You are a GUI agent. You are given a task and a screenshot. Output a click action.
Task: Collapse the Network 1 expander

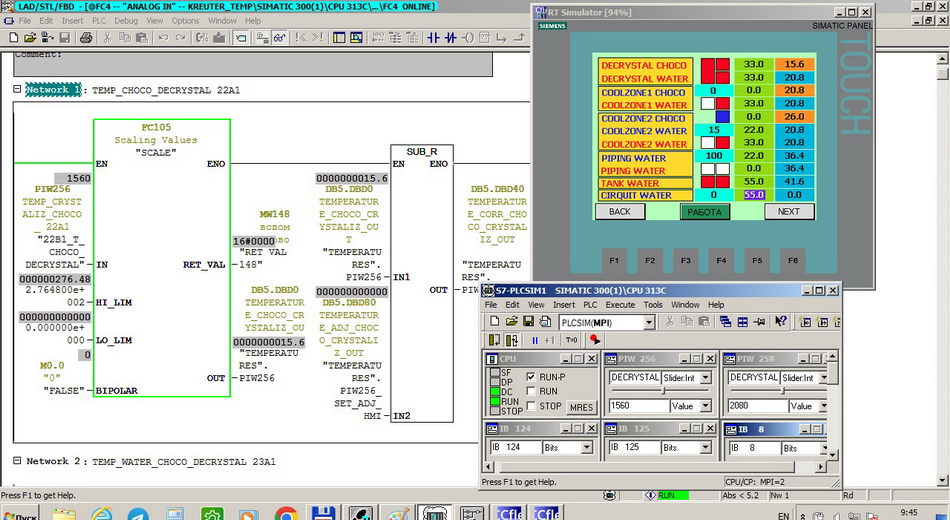(x=17, y=90)
